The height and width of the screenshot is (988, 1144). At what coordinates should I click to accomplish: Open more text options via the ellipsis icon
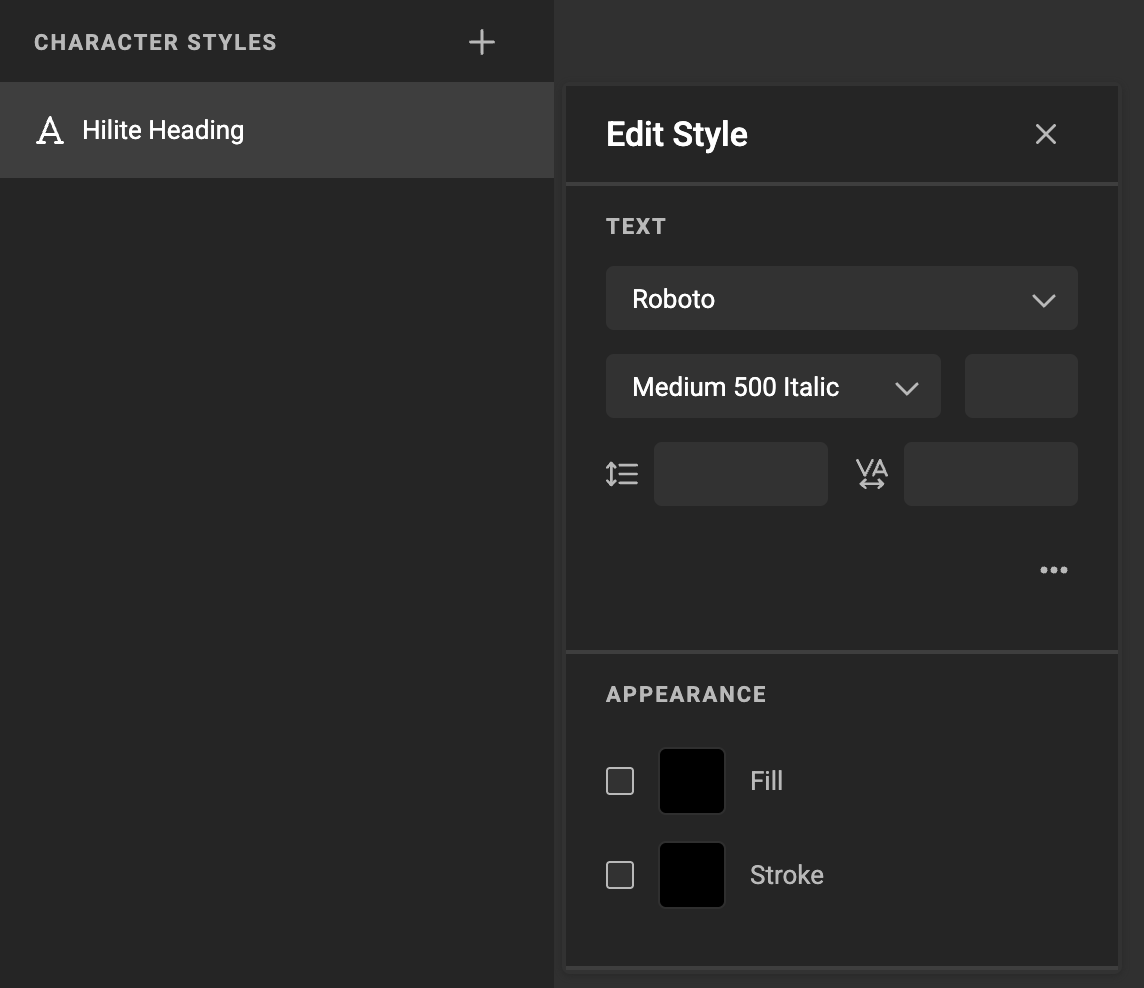[1053, 569]
